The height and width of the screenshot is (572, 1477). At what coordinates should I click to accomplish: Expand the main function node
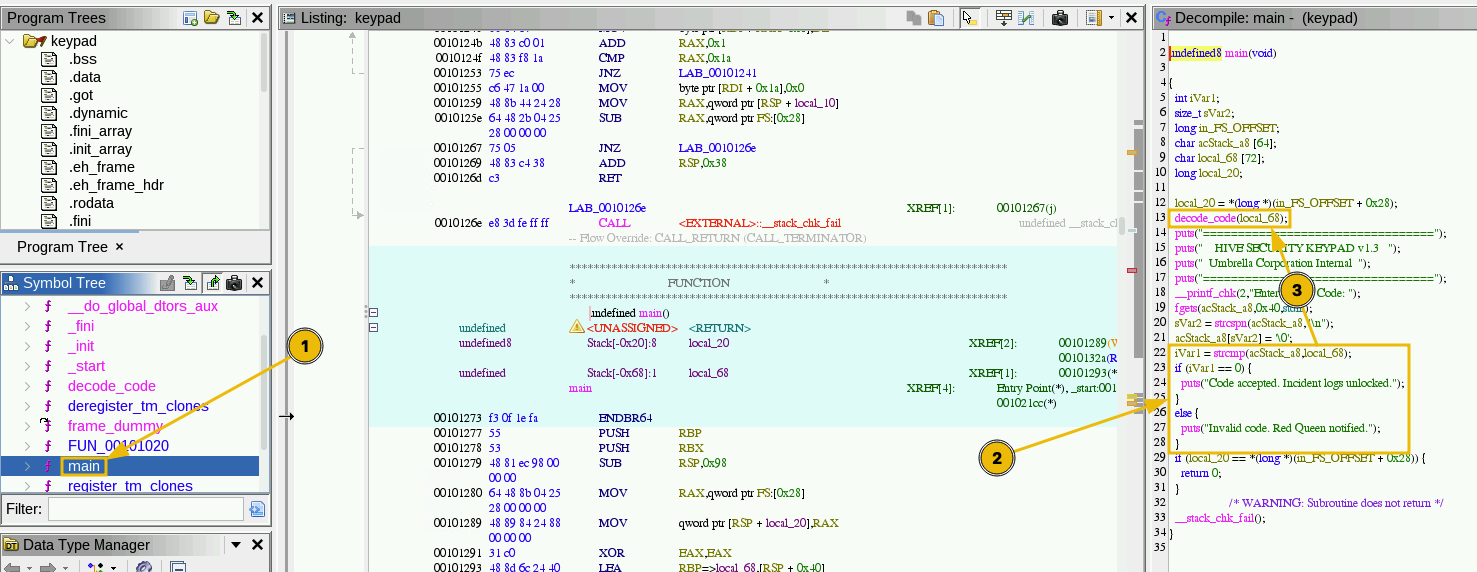coord(27,466)
